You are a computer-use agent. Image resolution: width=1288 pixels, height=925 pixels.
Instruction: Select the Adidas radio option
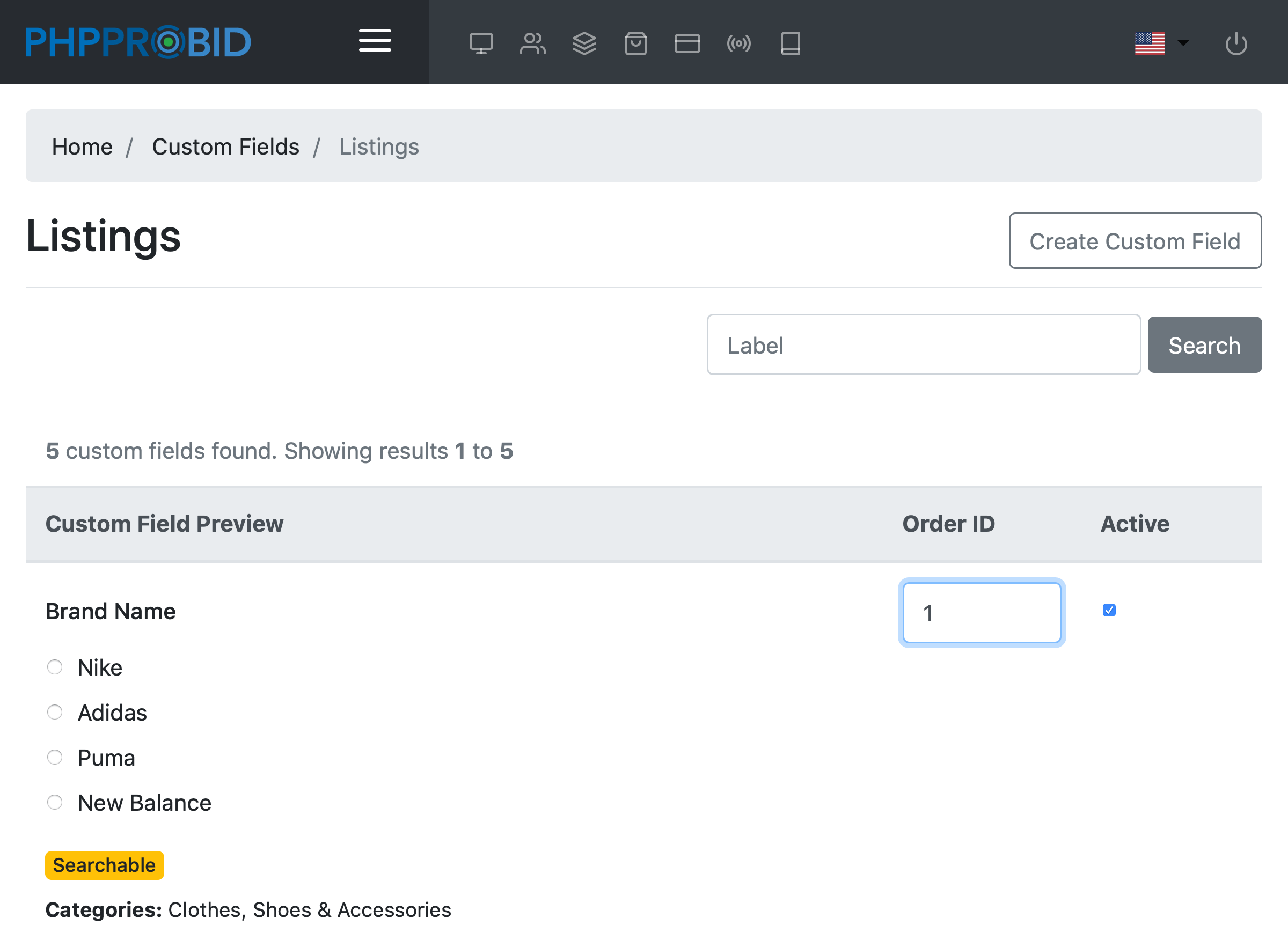click(55, 711)
